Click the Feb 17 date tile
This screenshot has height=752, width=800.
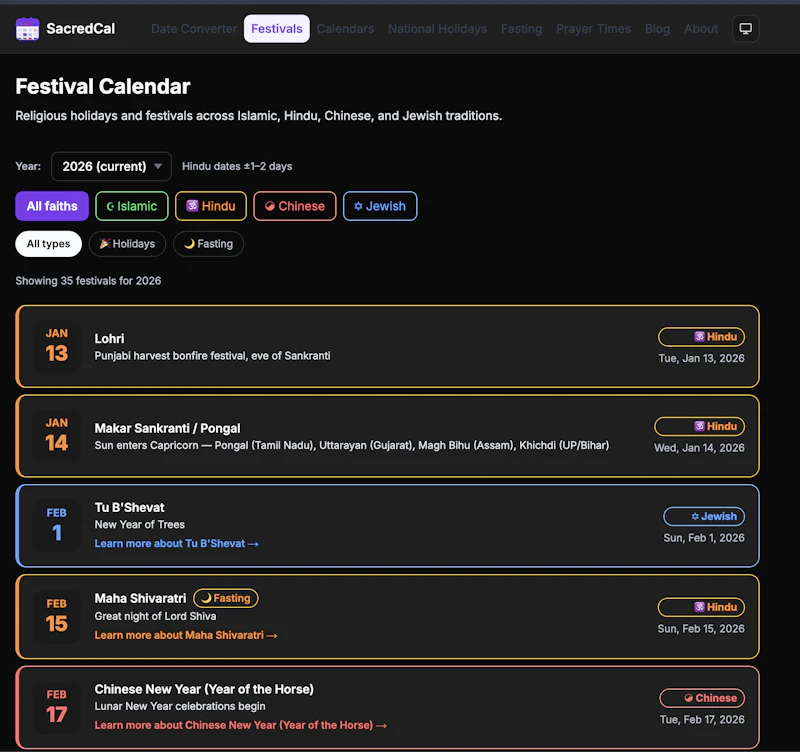57,707
